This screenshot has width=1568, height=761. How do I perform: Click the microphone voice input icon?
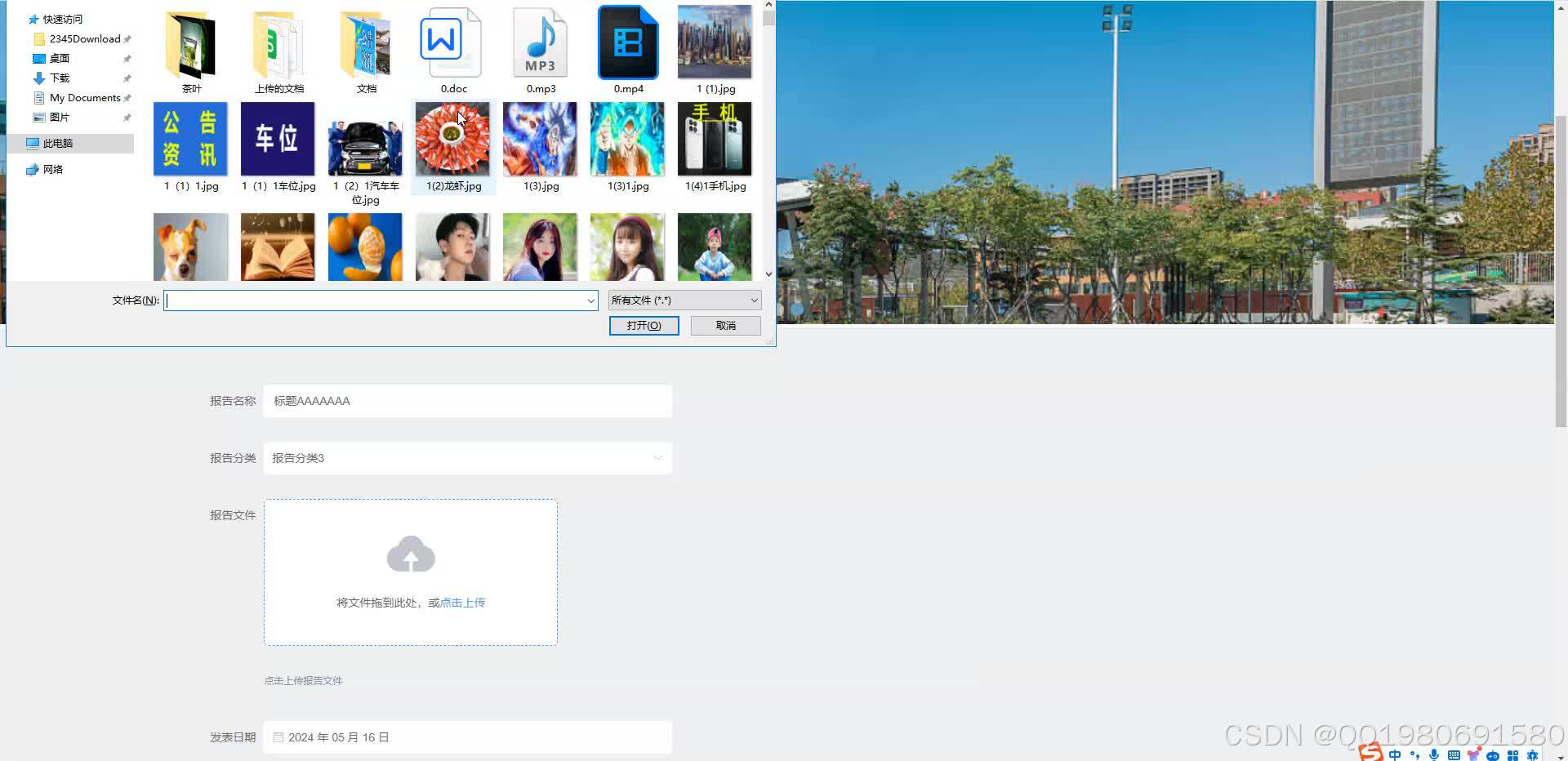(1434, 755)
